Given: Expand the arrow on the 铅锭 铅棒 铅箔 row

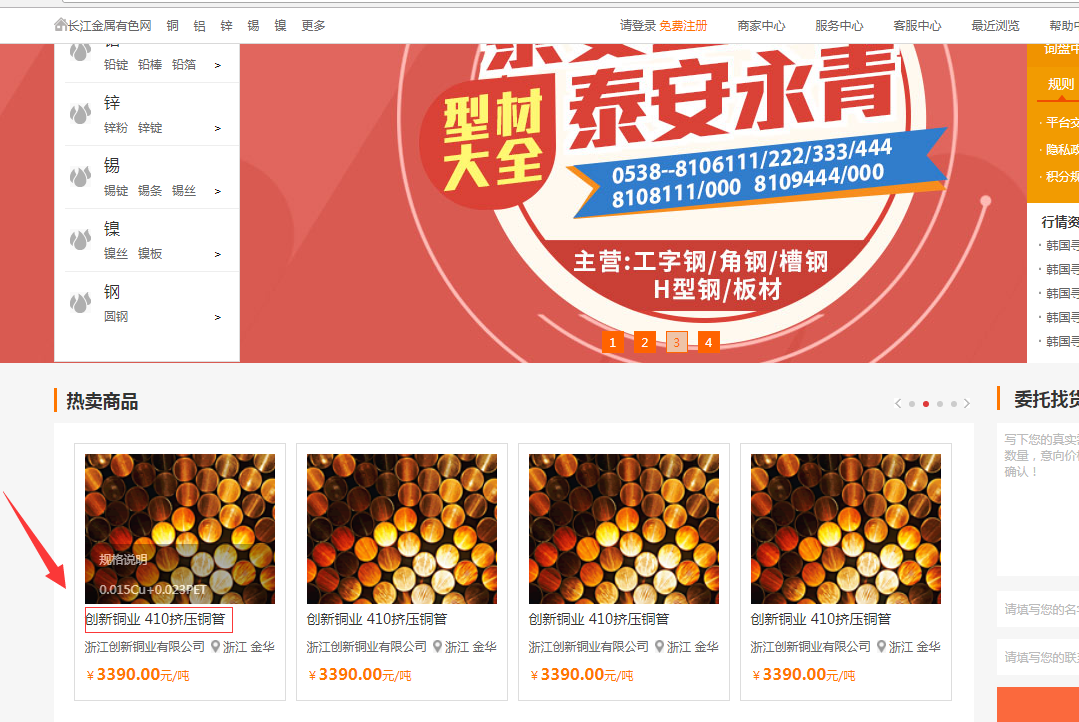Looking at the screenshot, I should 217,65.
